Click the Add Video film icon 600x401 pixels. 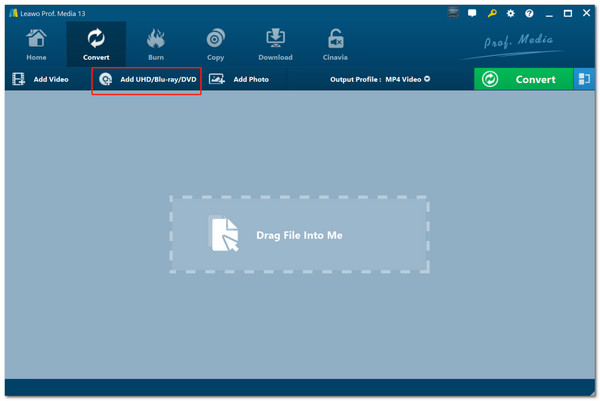[x=18, y=79]
